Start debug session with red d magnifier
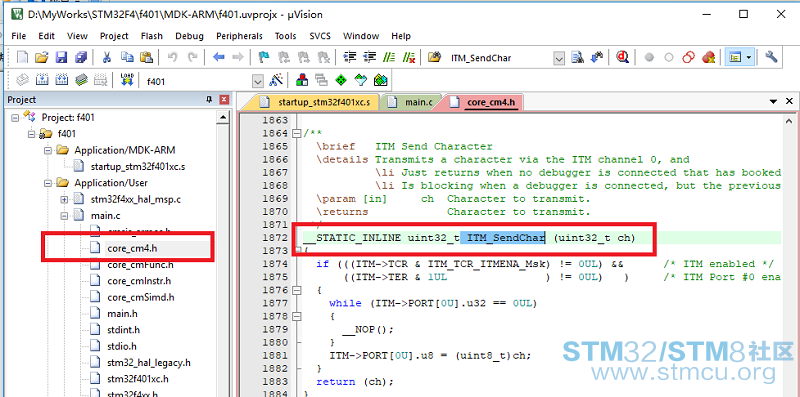800x397 pixels. click(x=622, y=57)
